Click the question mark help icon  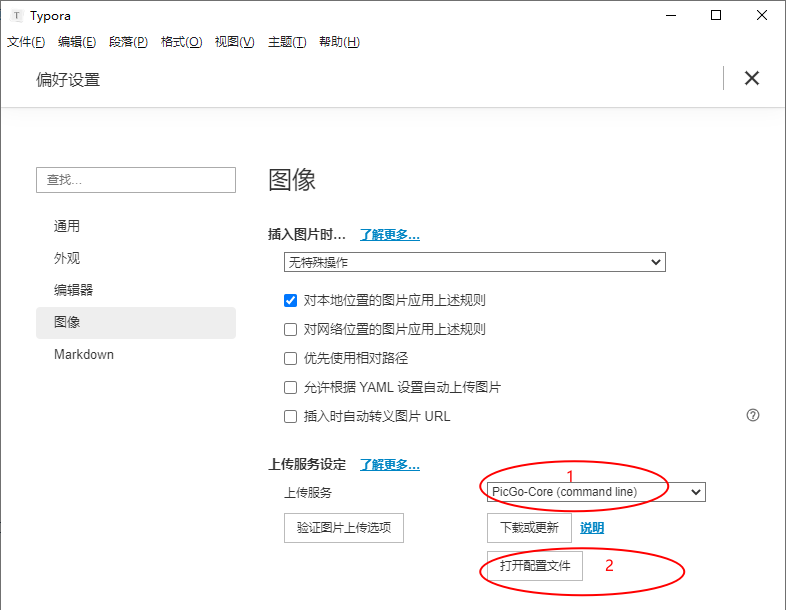tap(752, 415)
